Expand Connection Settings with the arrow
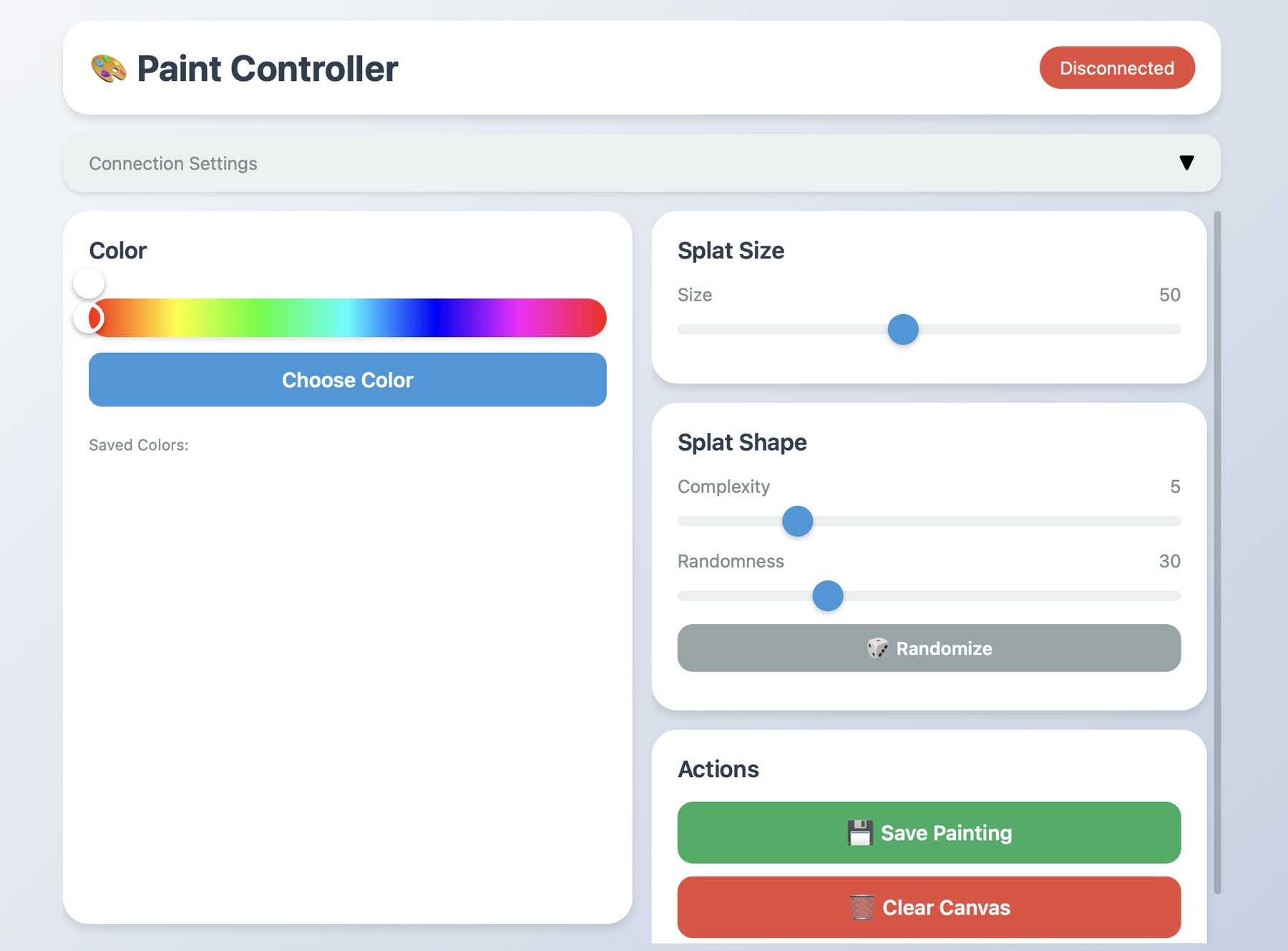This screenshot has width=1288, height=951. click(x=1186, y=163)
